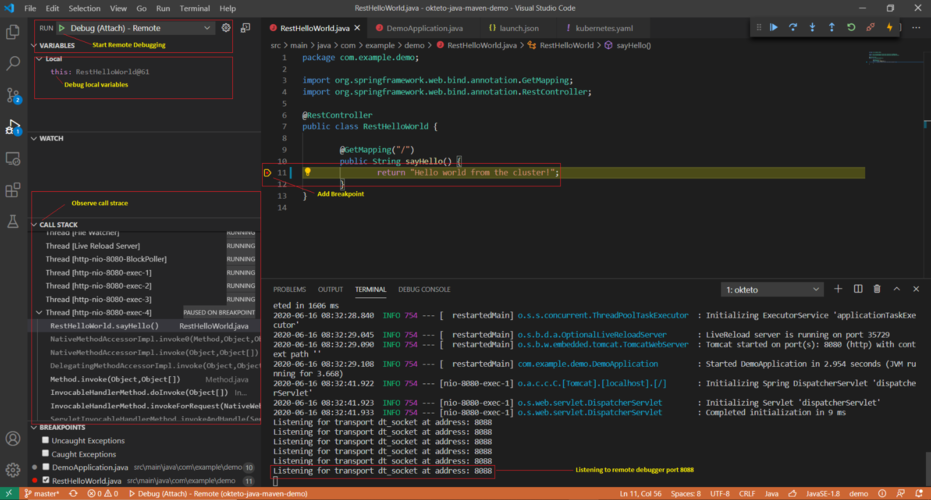Open the Source Control view

point(12,95)
